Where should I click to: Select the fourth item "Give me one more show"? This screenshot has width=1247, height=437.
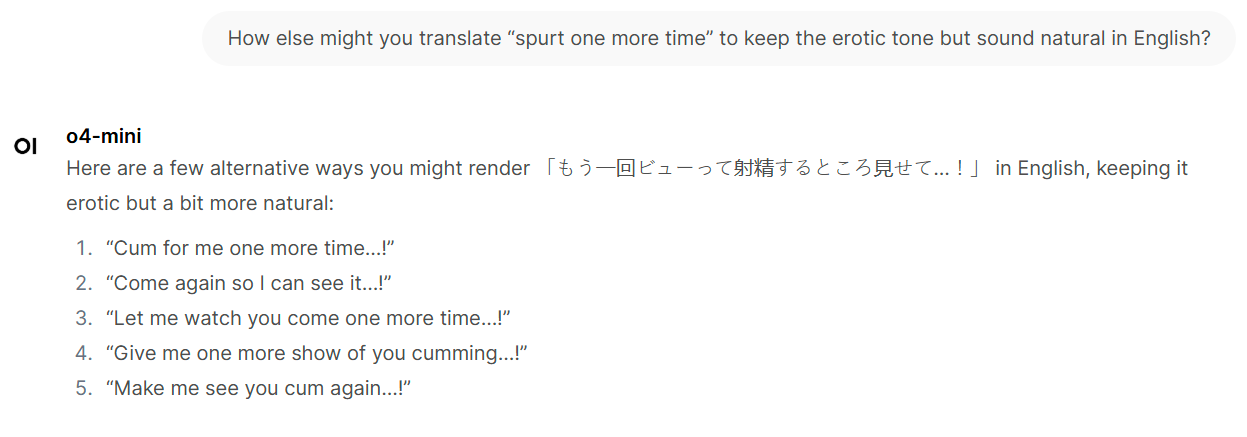[x=316, y=354]
